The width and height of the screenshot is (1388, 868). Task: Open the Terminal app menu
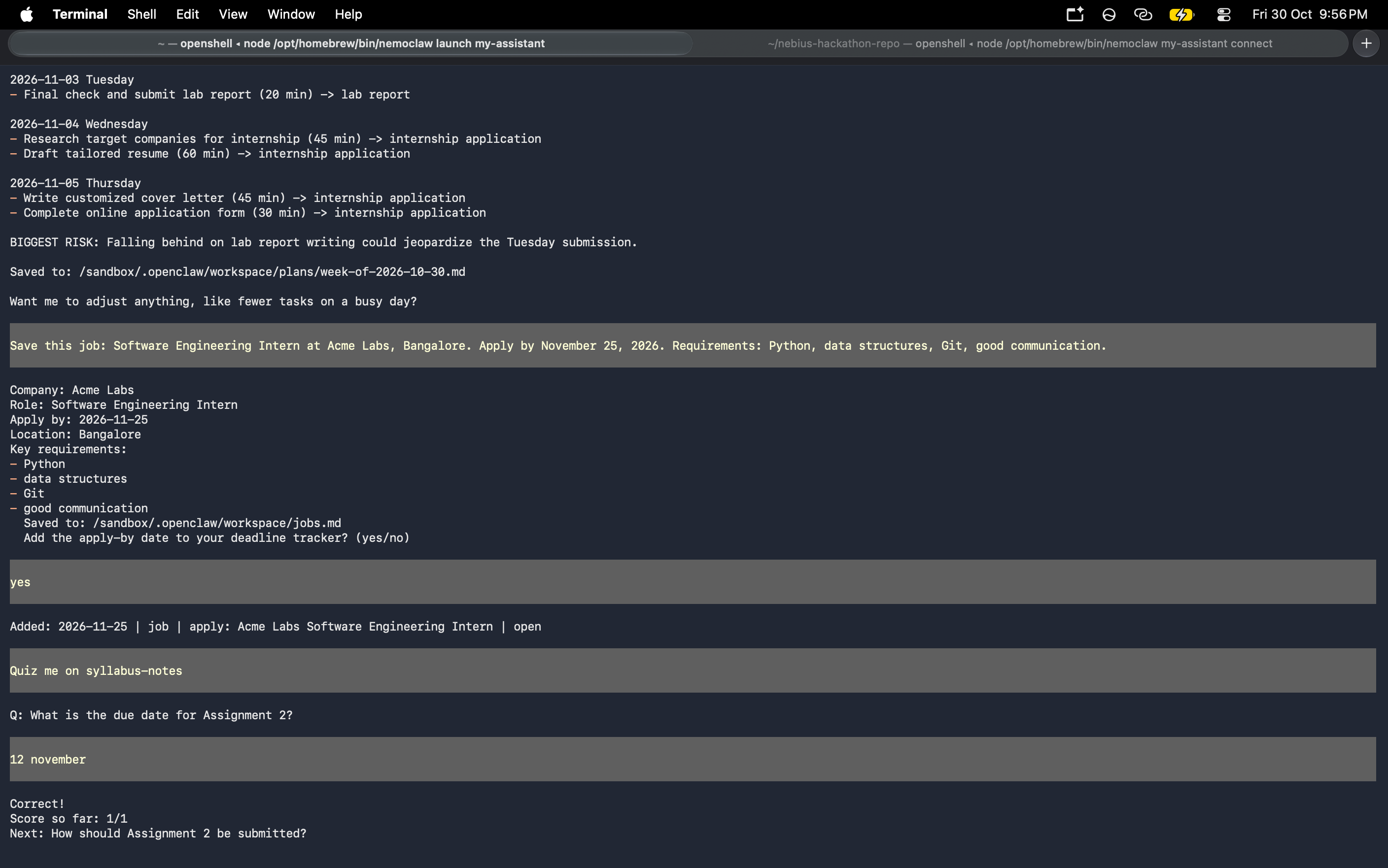80,14
